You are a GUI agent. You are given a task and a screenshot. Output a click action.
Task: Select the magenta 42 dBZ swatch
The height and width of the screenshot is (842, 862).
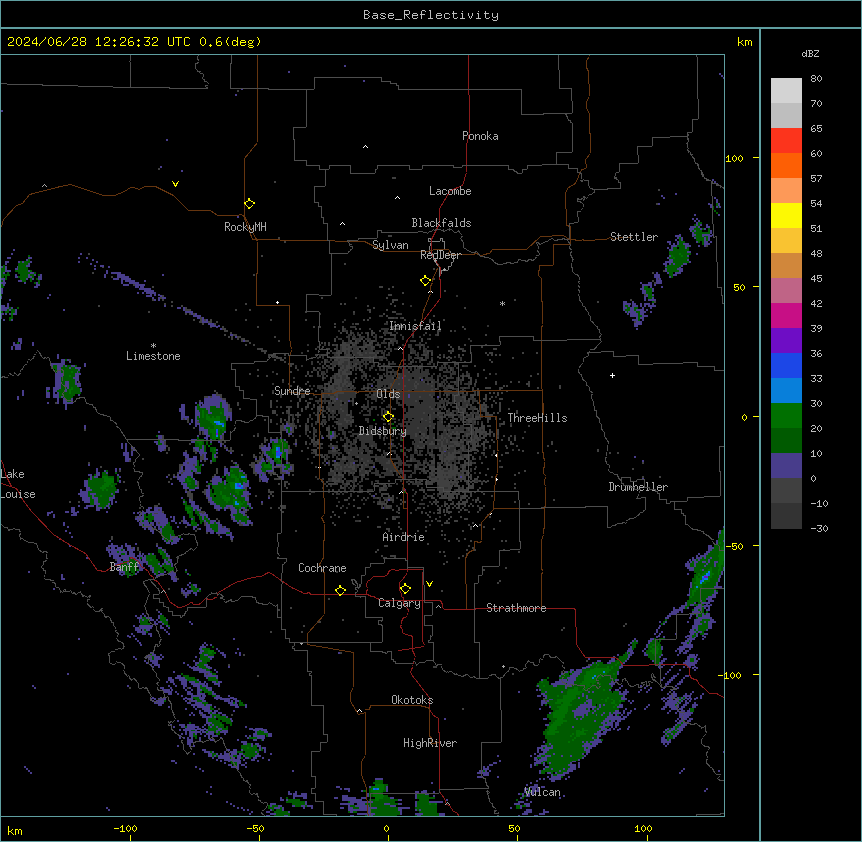click(786, 315)
